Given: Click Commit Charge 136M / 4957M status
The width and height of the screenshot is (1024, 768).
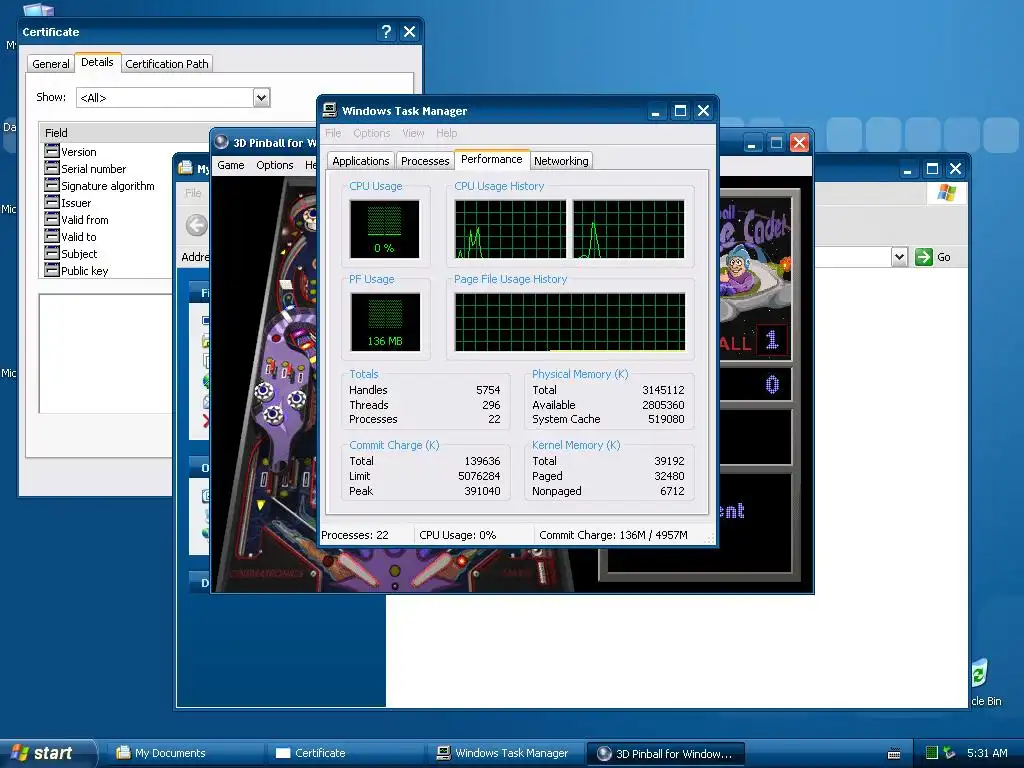Looking at the screenshot, I should 613,535.
